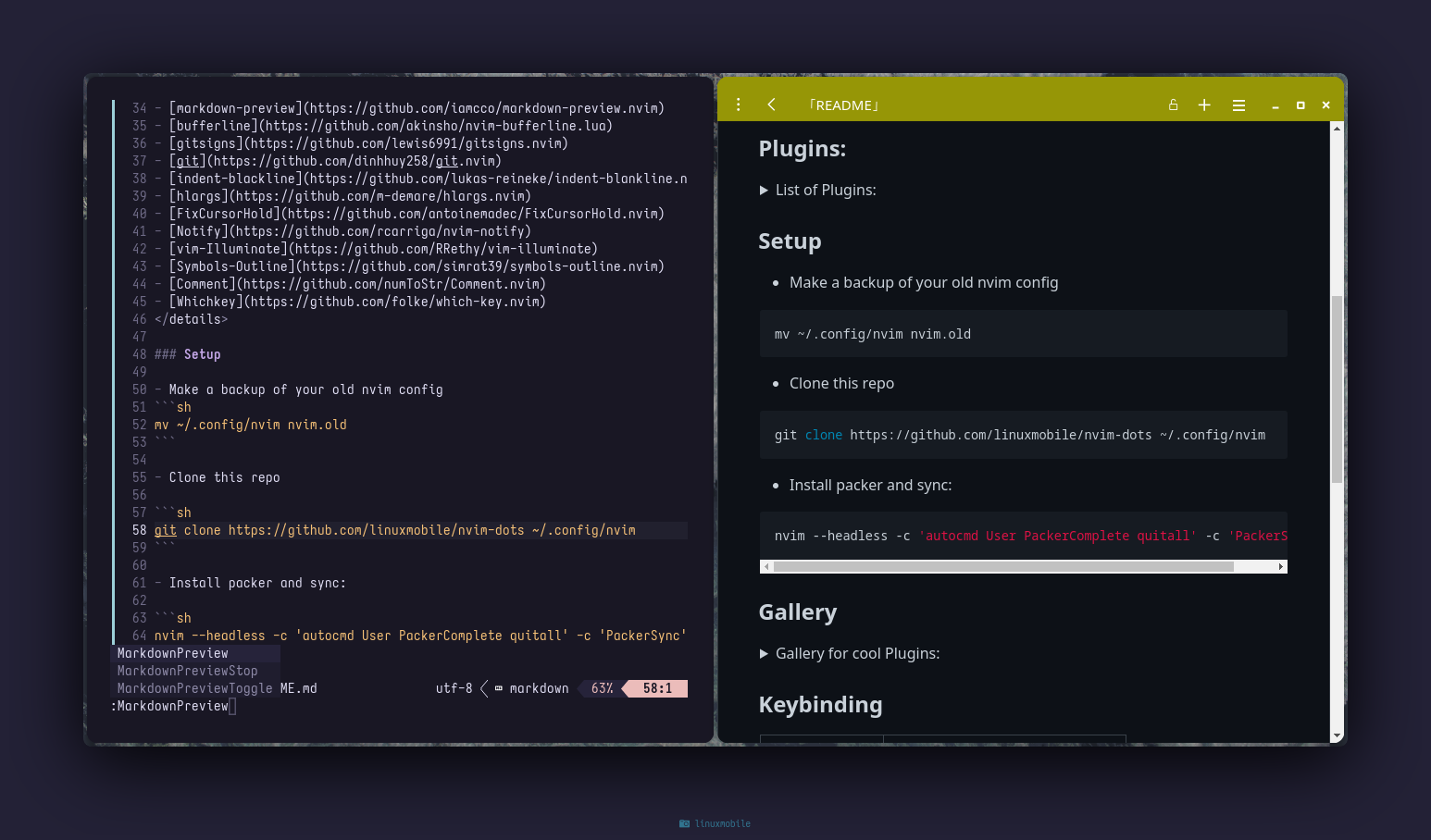The image size is (1431, 840).
Task: Click the Gallery heading in preview
Action: 797,612
